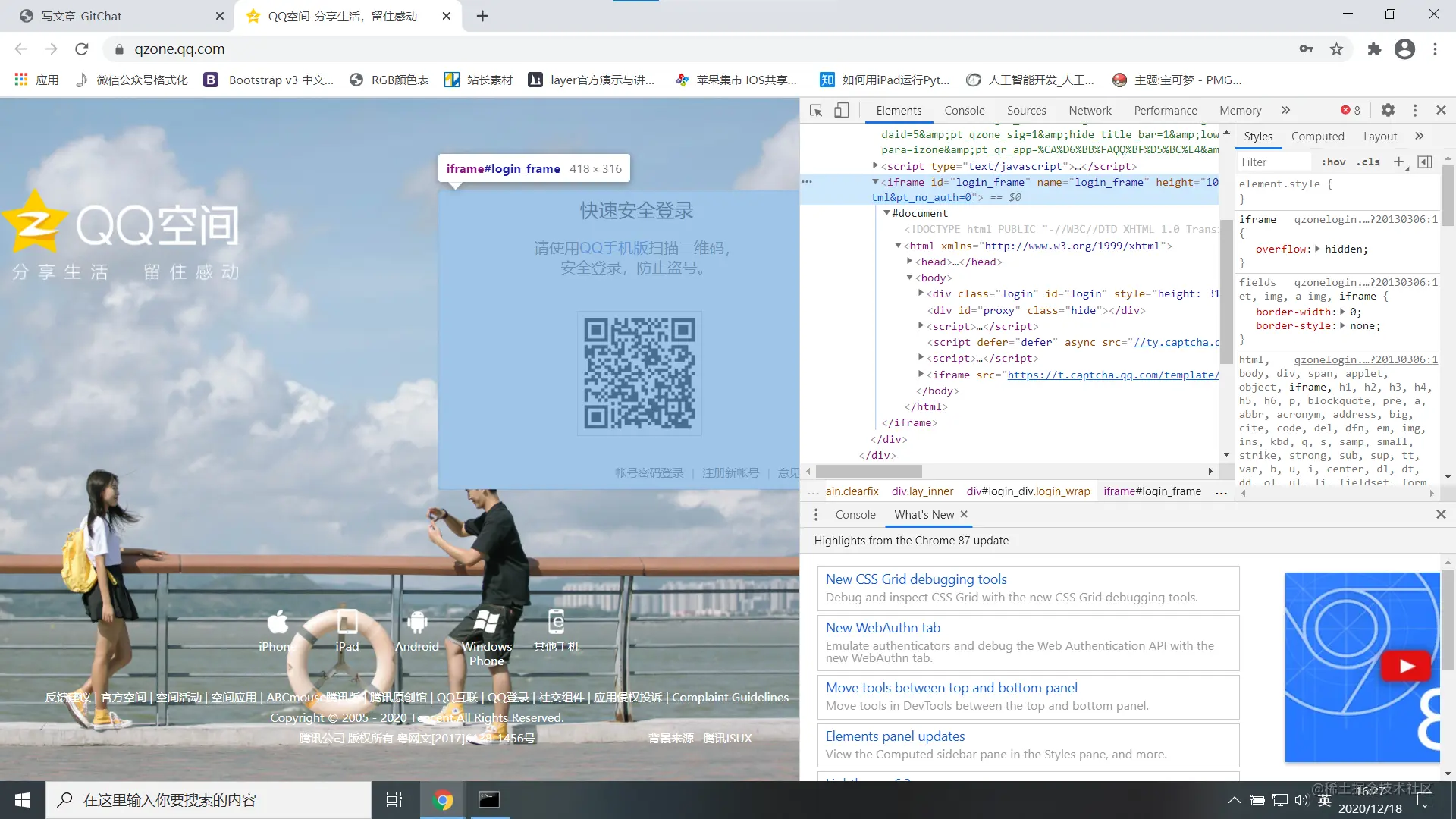This screenshot has height=819, width=1456.
Task: Collapse the html xmlns node
Action: [x=898, y=246]
